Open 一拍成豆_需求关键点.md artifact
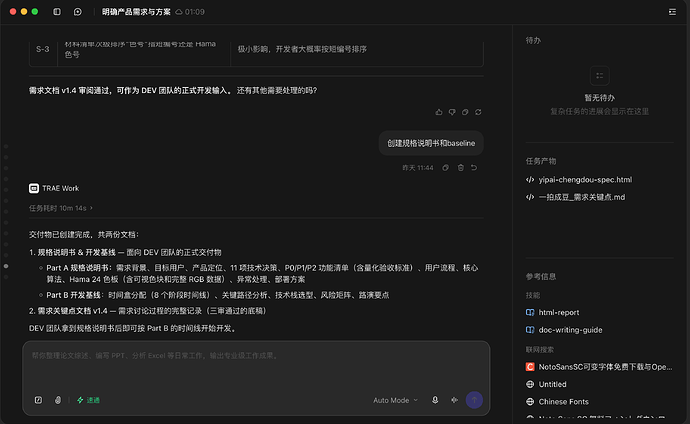The width and height of the screenshot is (690, 424). click(x=581, y=197)
